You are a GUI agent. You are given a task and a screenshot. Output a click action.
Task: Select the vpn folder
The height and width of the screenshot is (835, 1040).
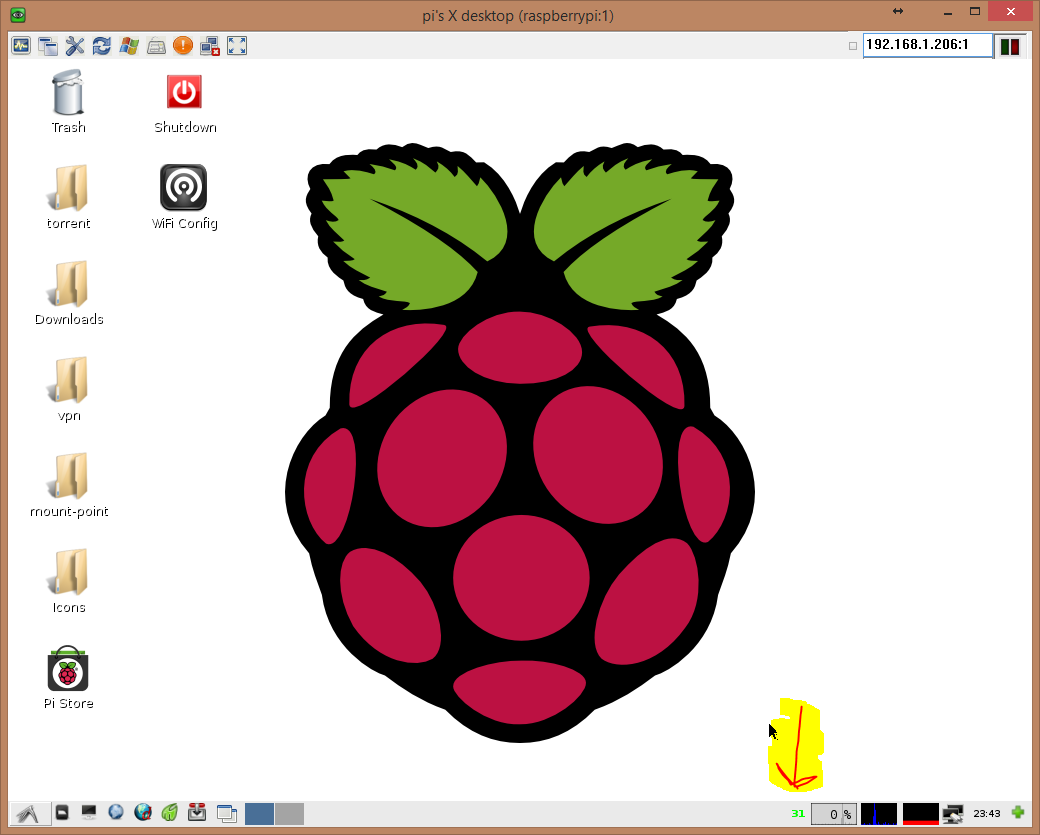click(69, 389)
